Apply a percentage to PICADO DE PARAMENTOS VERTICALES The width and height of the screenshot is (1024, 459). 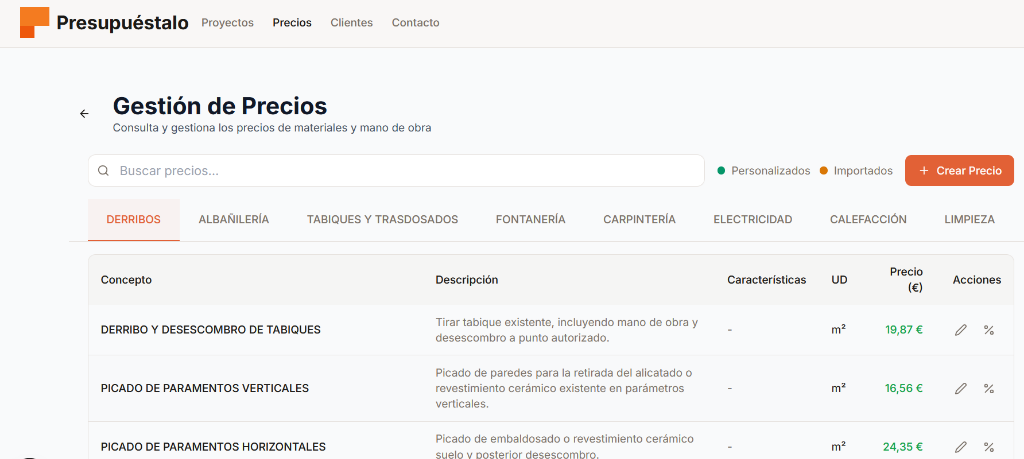(x=989, y=388)
